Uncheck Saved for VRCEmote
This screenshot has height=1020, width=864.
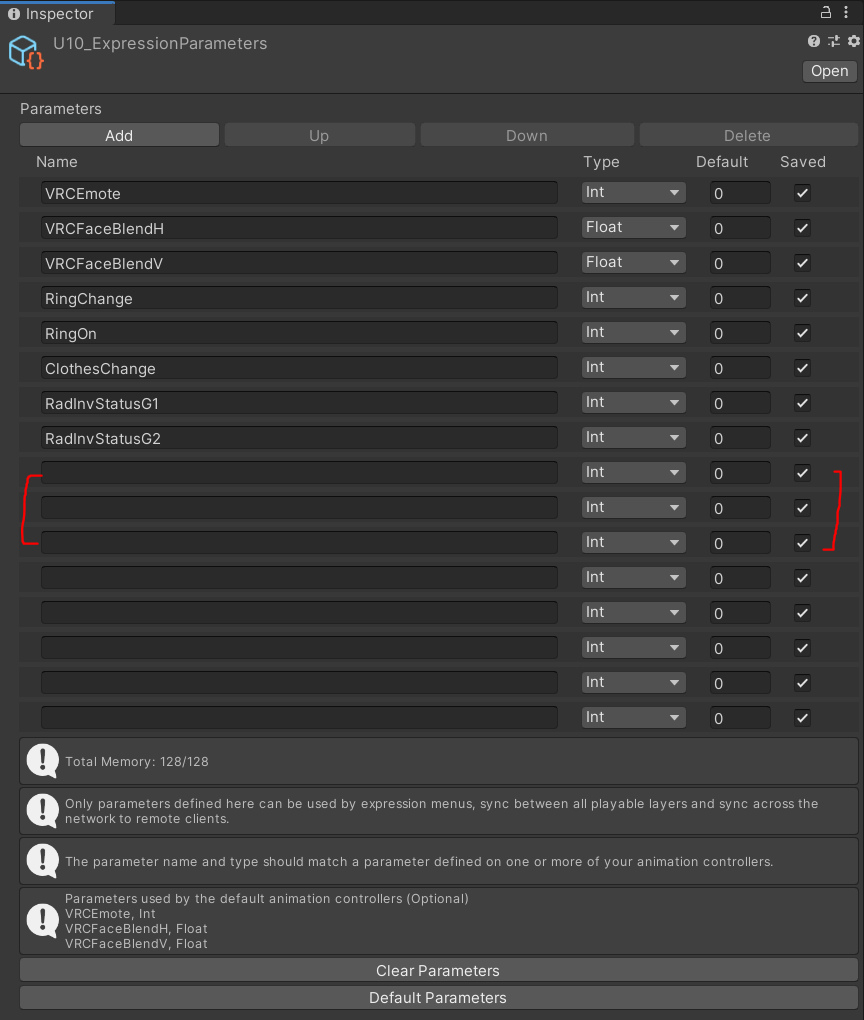pyautogui.click(x=802, y=193)
